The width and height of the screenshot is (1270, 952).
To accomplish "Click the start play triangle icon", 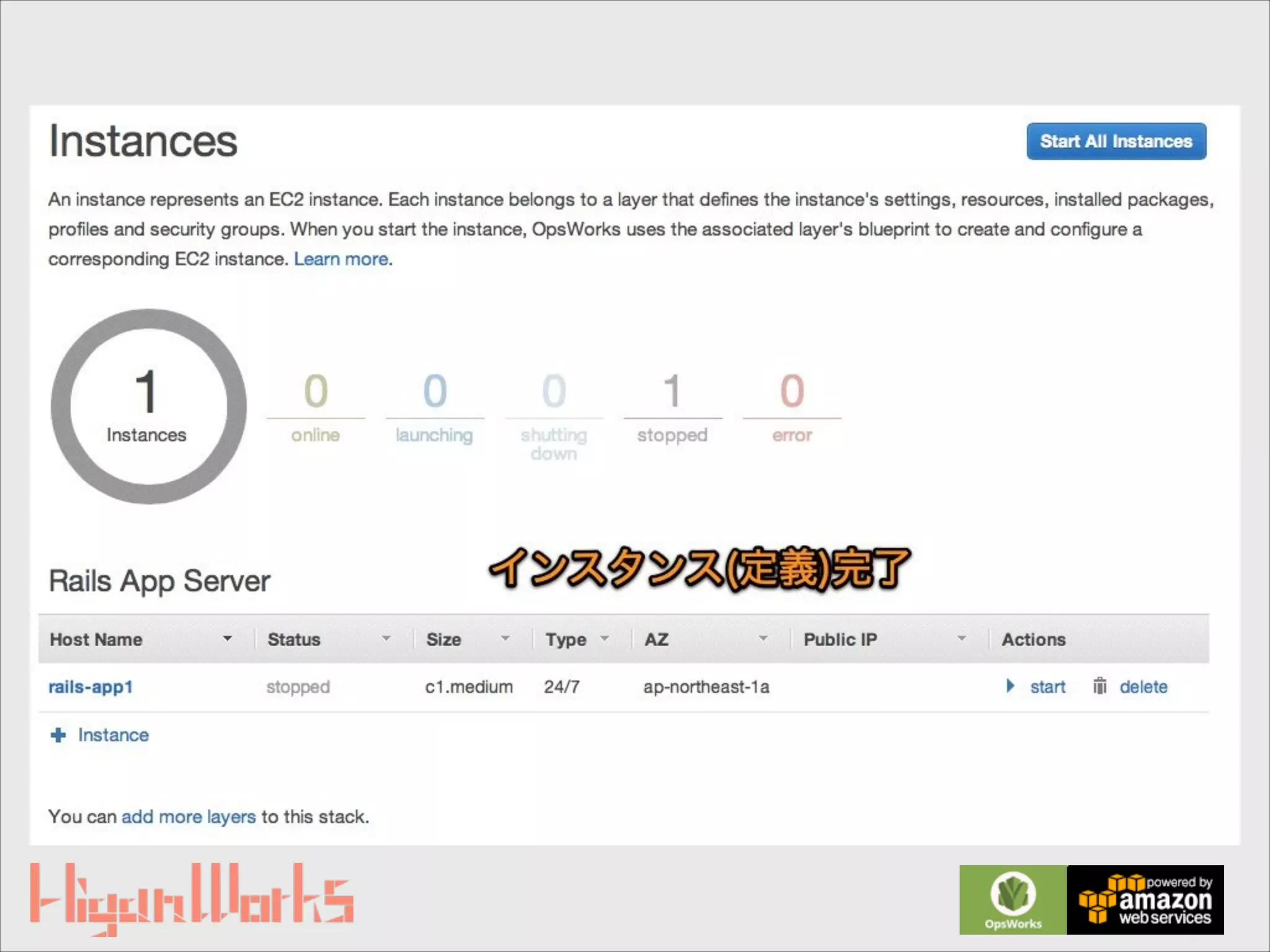I will coord(1010,685).
